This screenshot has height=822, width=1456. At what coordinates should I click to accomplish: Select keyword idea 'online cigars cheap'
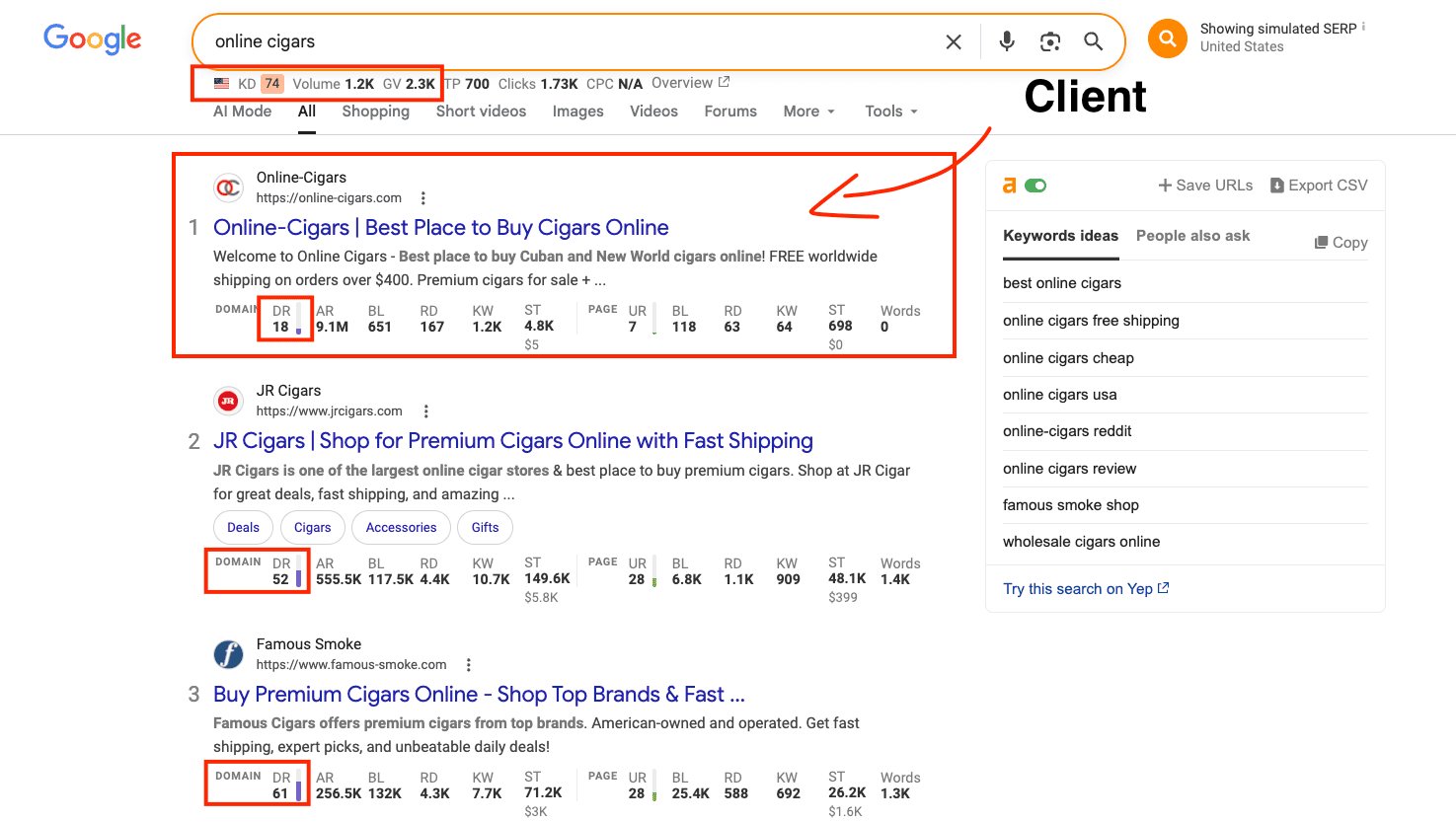point(1068,358)
